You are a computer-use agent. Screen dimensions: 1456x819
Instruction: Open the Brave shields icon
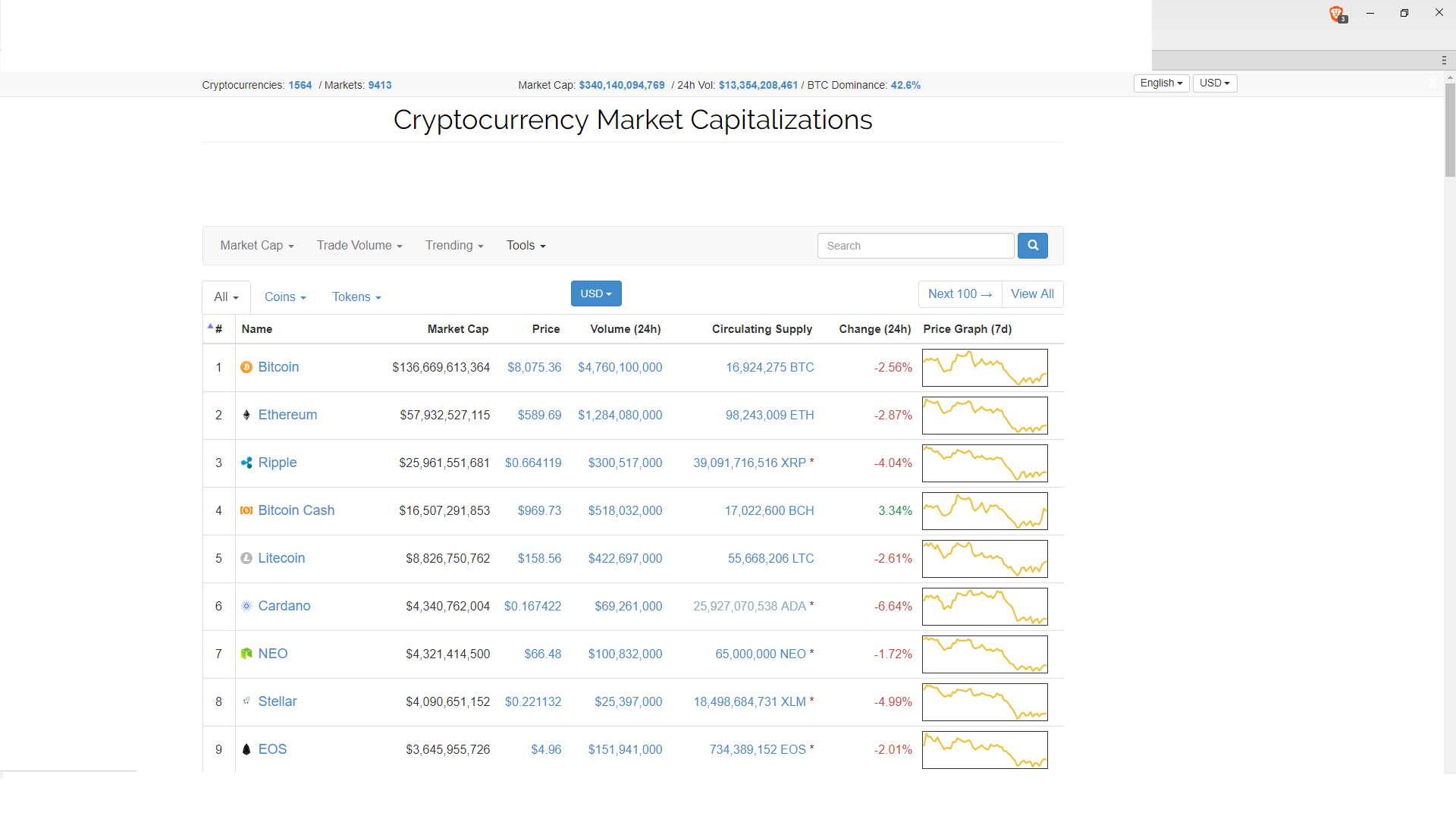1337,14
